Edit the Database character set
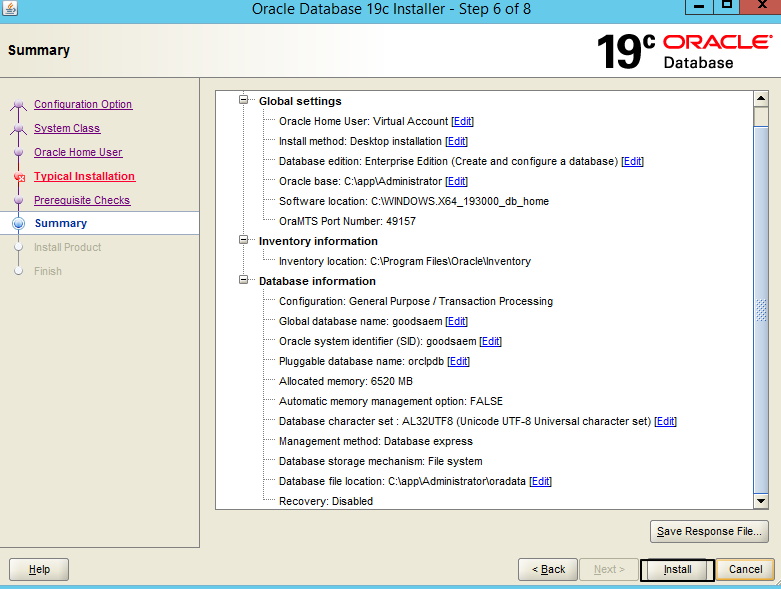This screenshot has height=589, width=781. click(x=665, y=421)
